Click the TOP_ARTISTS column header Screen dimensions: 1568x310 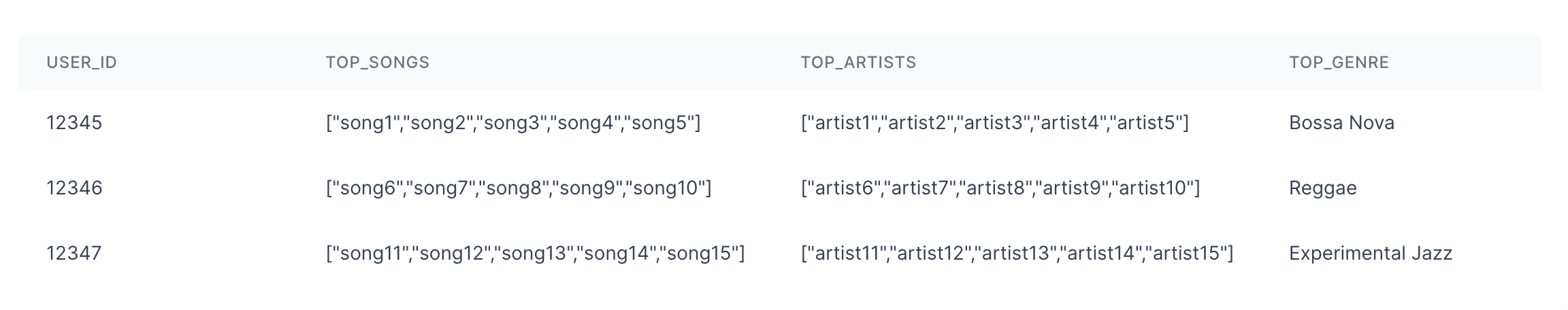pos(858,63)
